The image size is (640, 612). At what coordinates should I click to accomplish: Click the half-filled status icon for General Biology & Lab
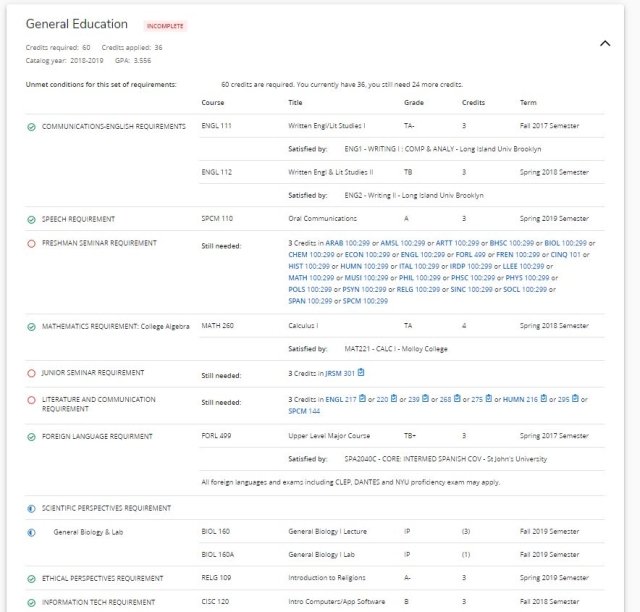(x=32, y=532)
